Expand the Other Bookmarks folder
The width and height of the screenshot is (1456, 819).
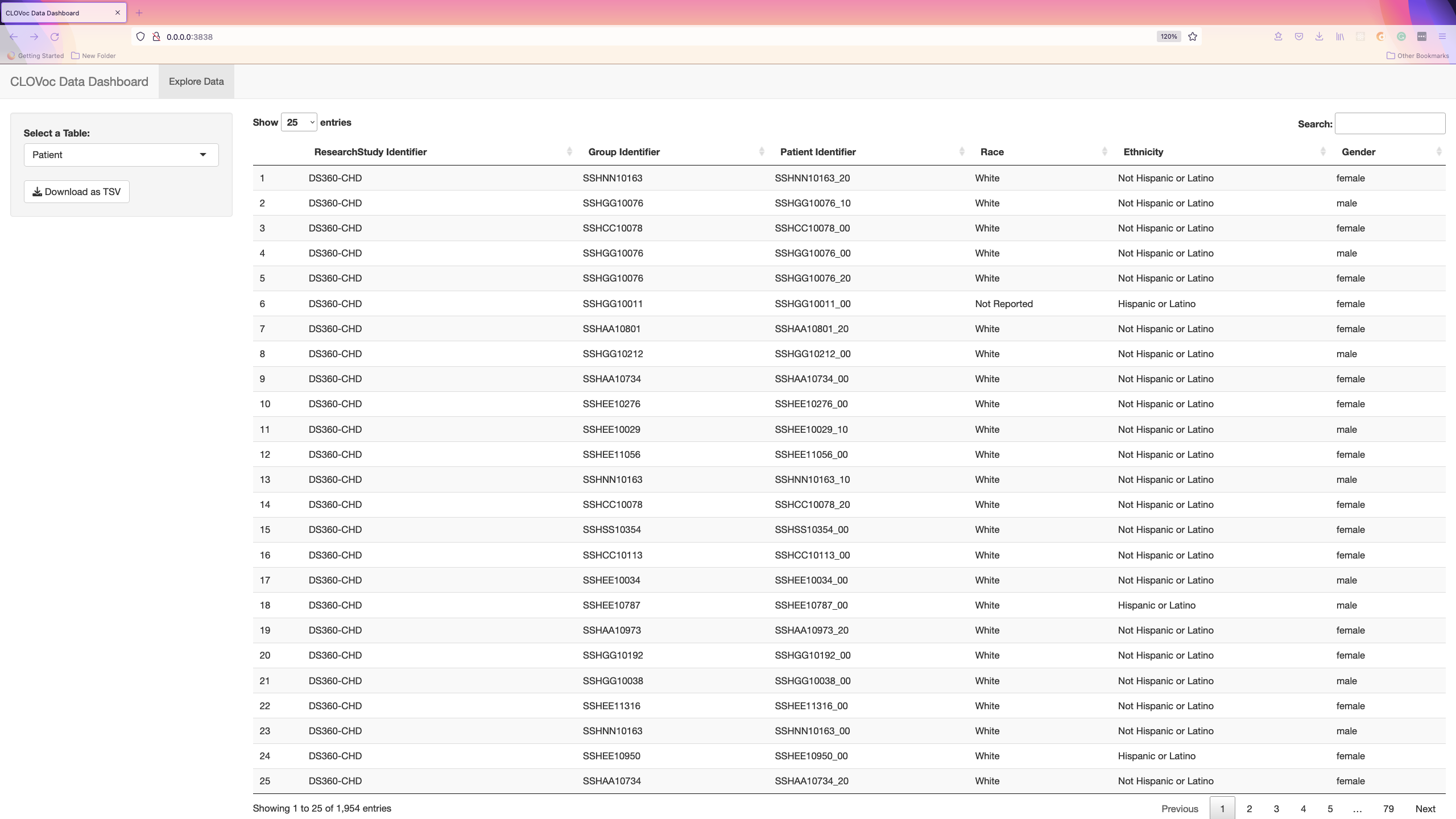[1417, 56]
